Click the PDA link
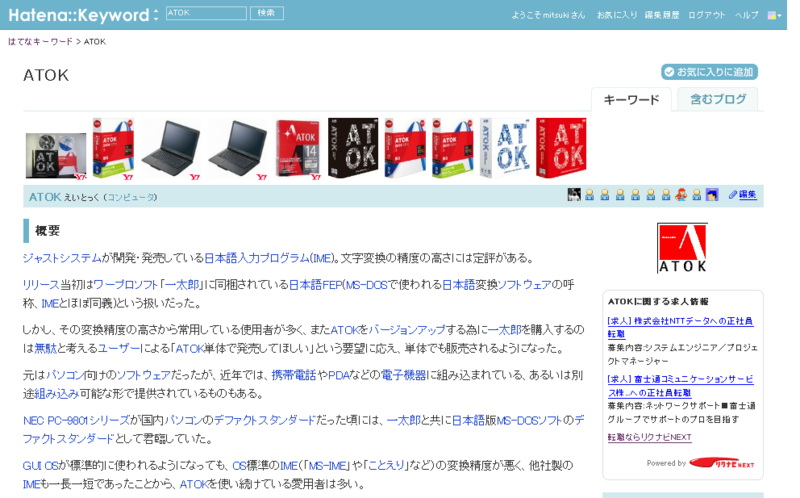Screen dimensions: 800x498 coord(339,375)
